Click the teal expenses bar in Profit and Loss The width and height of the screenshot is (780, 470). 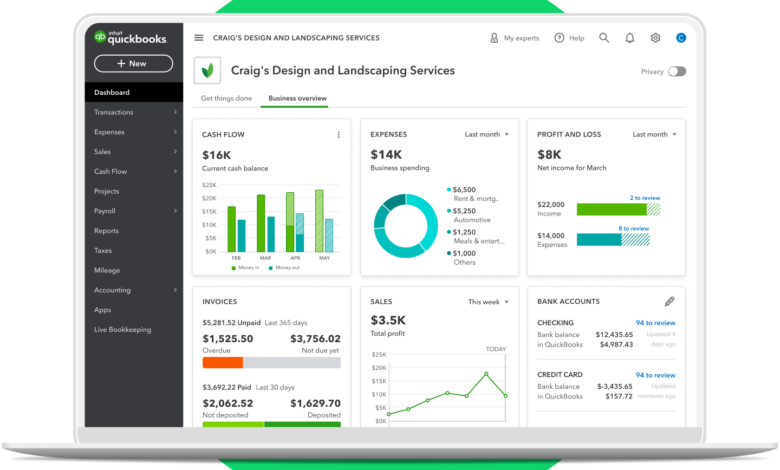599,240
